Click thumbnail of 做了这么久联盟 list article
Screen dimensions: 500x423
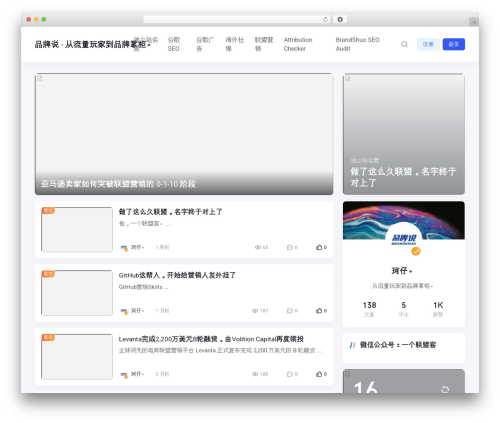pyautogui.click(x=77, y=229)
